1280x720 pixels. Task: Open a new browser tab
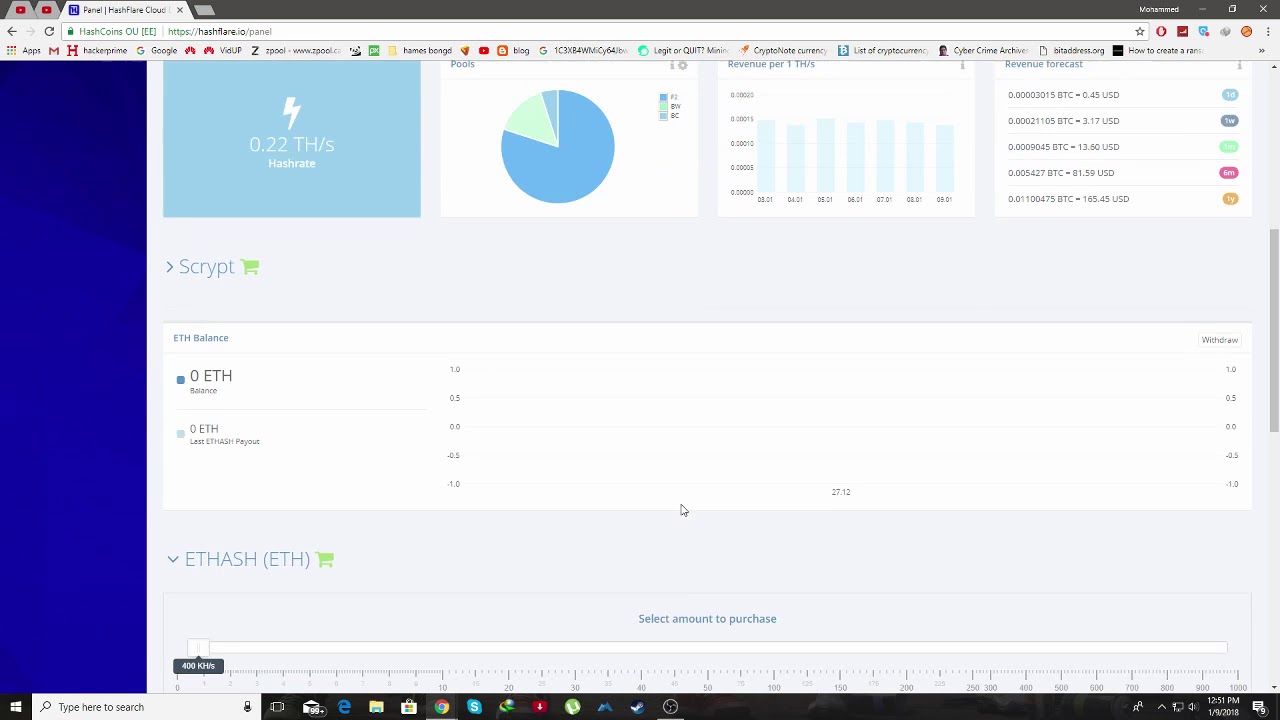(204, 10)
